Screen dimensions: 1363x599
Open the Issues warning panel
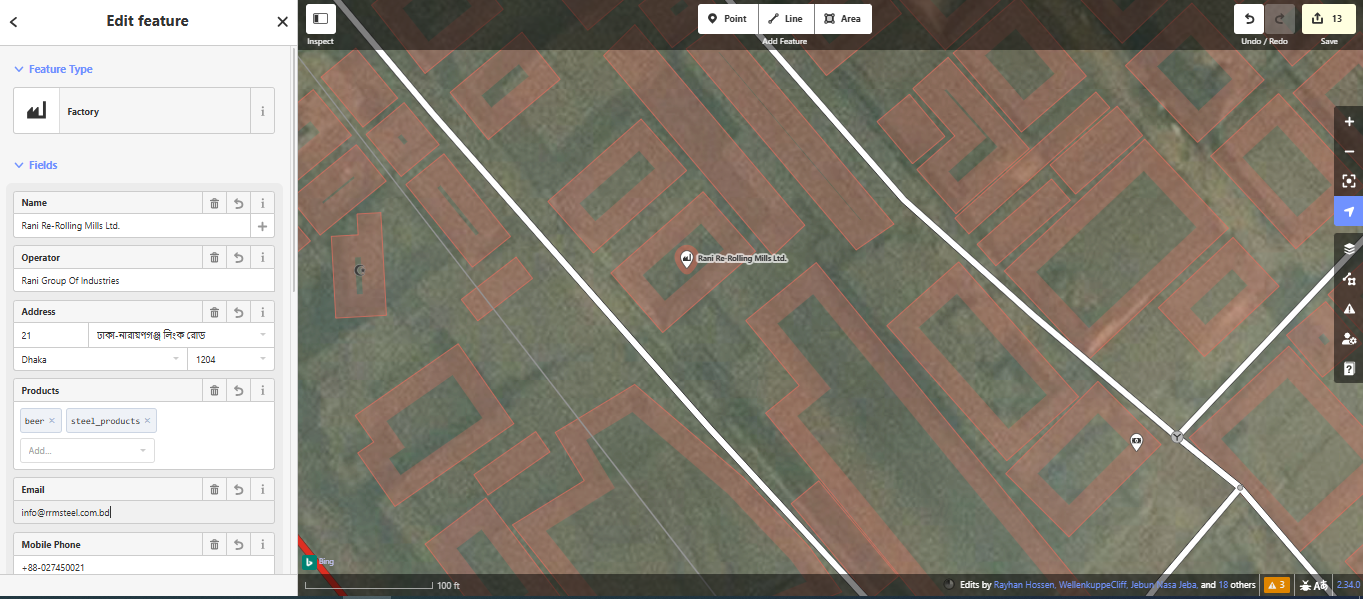coord(1349,308)
